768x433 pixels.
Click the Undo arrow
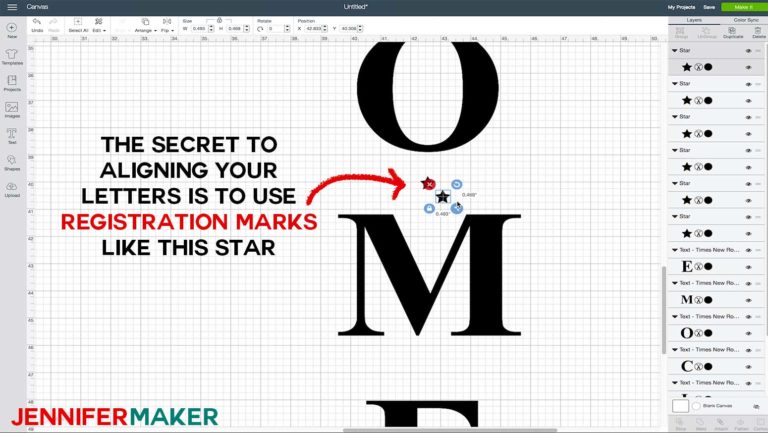click(x=37, y=22)
